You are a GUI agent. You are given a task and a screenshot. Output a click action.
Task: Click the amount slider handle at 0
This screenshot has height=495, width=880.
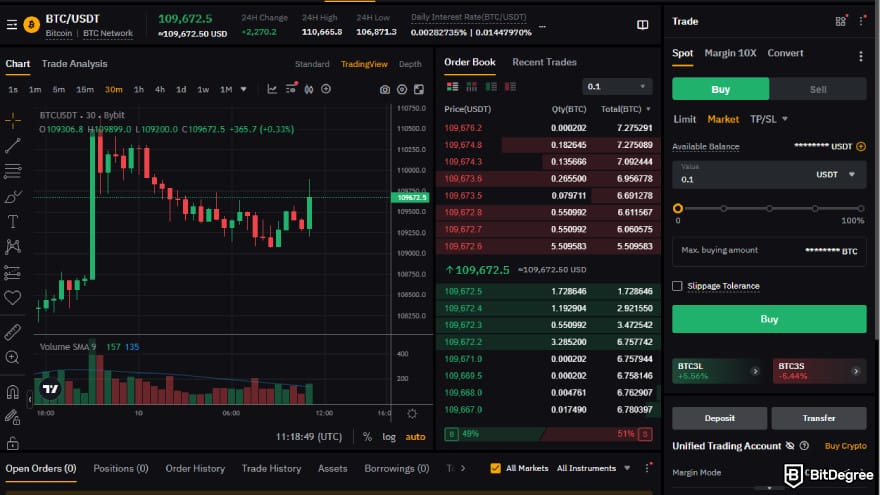(678, 208)
